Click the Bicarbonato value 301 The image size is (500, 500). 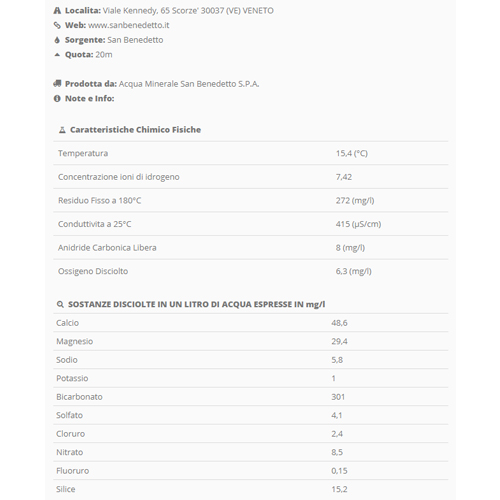pos(338,397)
